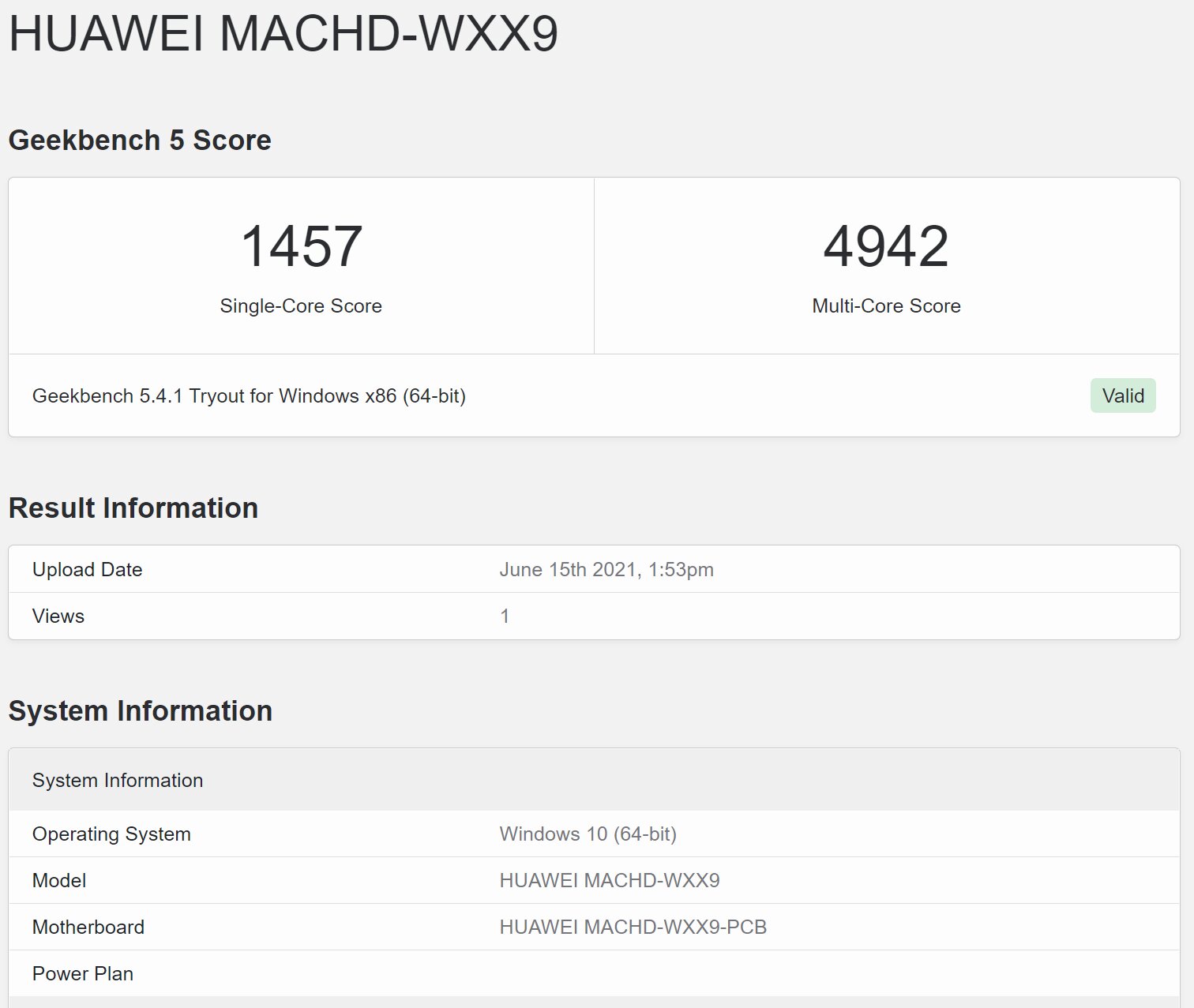Click the Multi-Core Score label

(x=886, y=306)
